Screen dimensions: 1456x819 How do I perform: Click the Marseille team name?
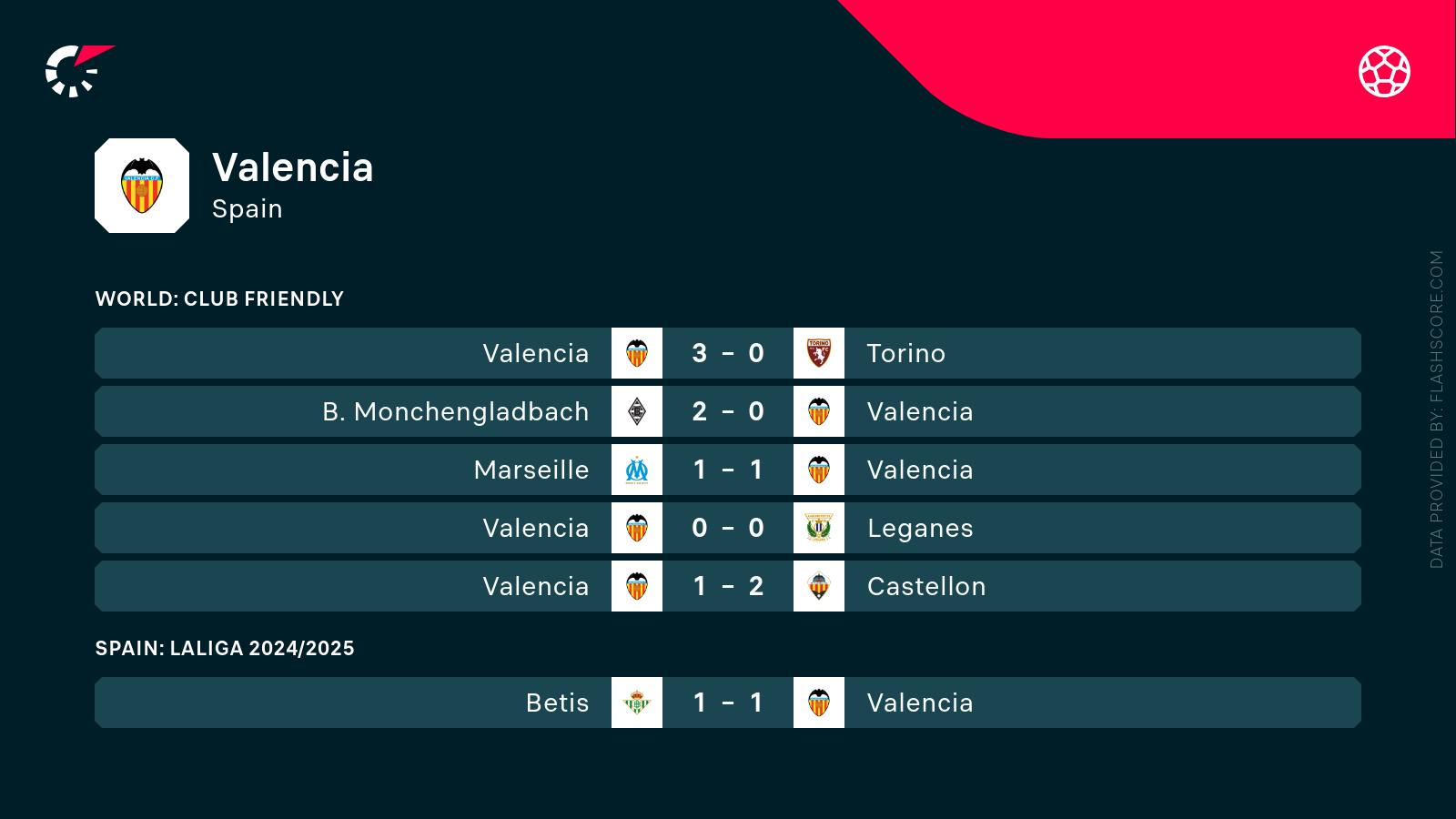pyautogui.click(x=531, y=470)
